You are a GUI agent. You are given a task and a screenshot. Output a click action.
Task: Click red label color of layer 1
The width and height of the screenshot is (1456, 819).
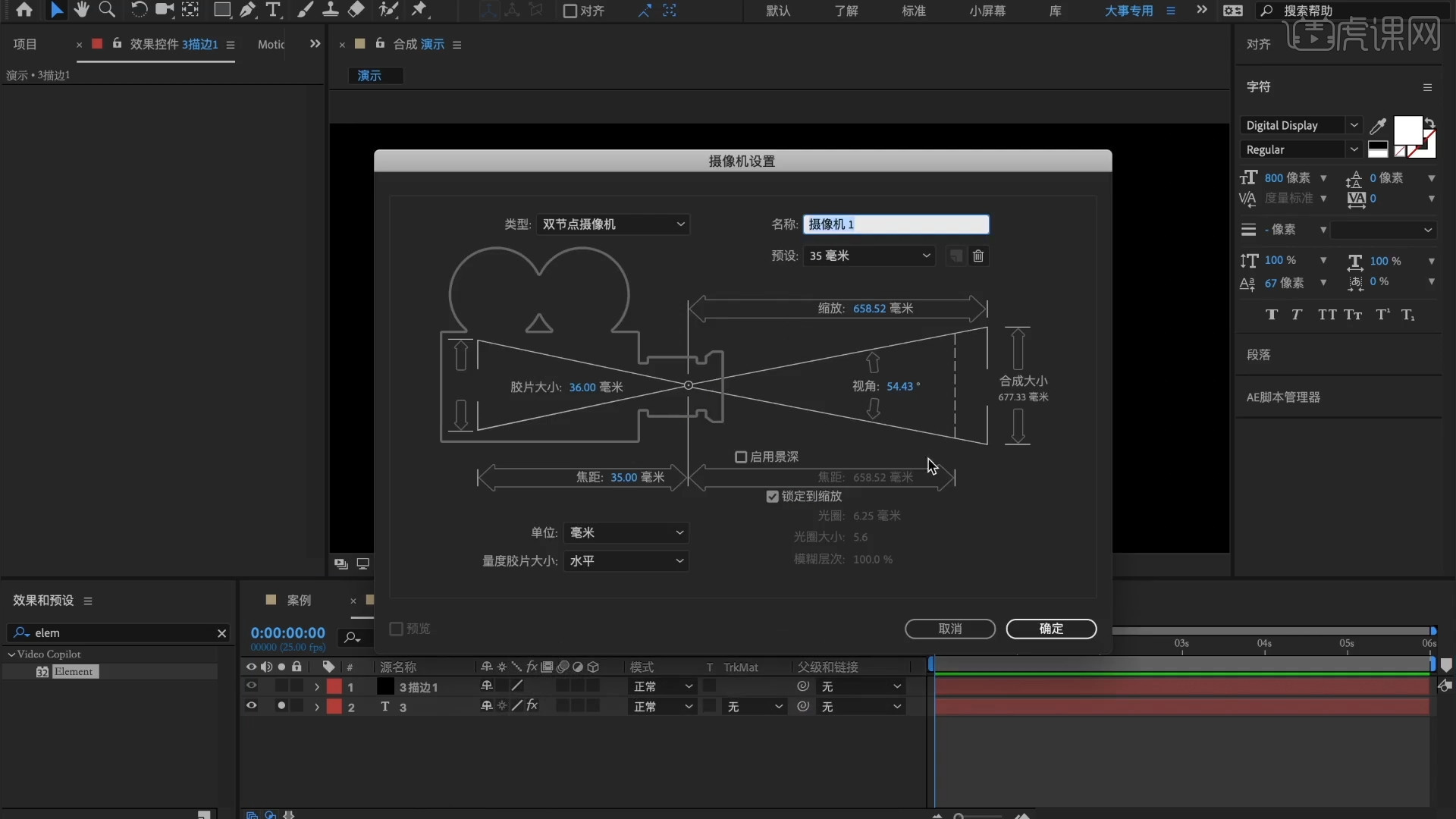click(x=334, y=686)
